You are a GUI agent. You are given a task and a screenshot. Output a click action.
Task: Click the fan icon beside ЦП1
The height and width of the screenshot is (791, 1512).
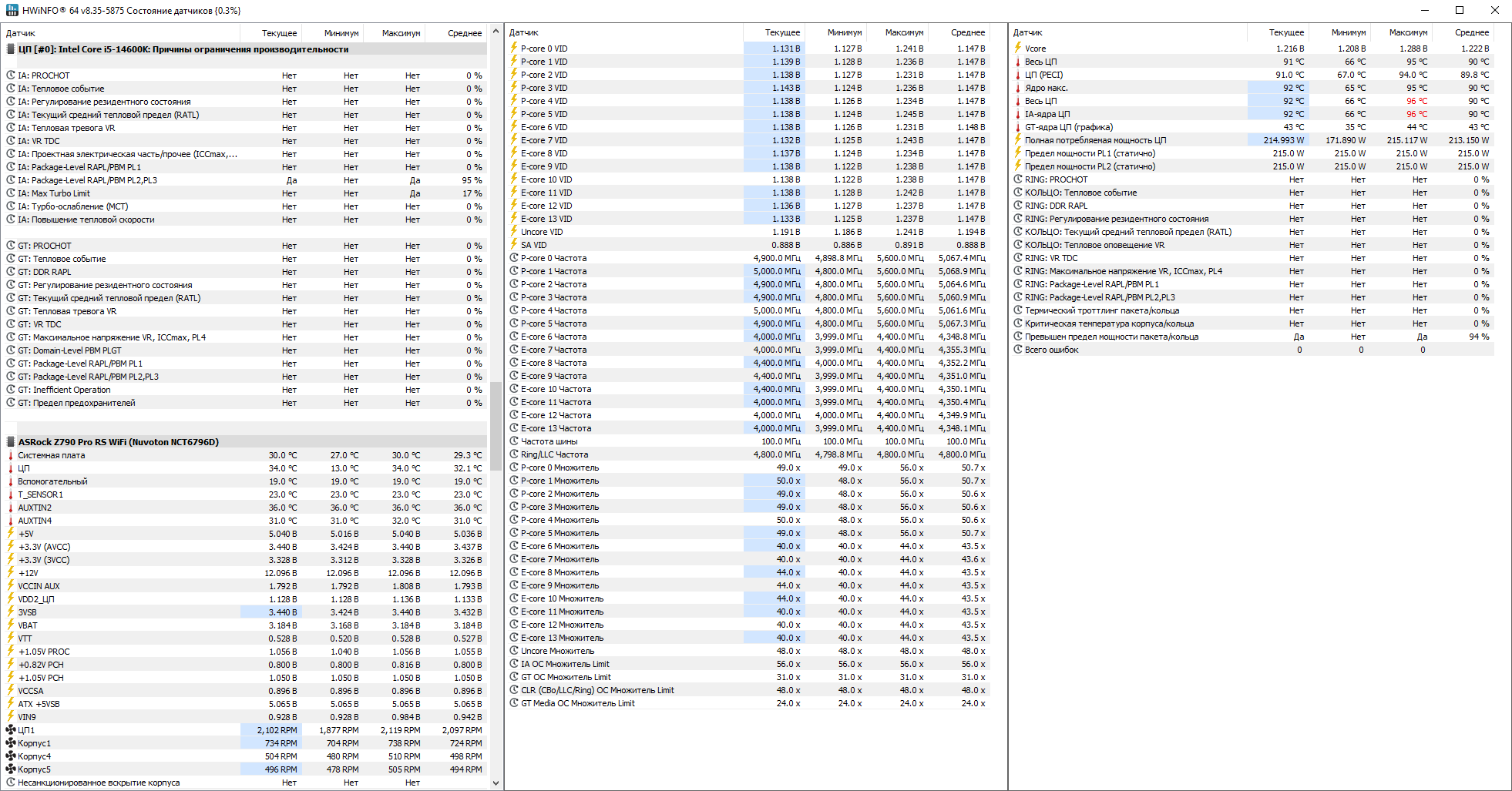11,729
